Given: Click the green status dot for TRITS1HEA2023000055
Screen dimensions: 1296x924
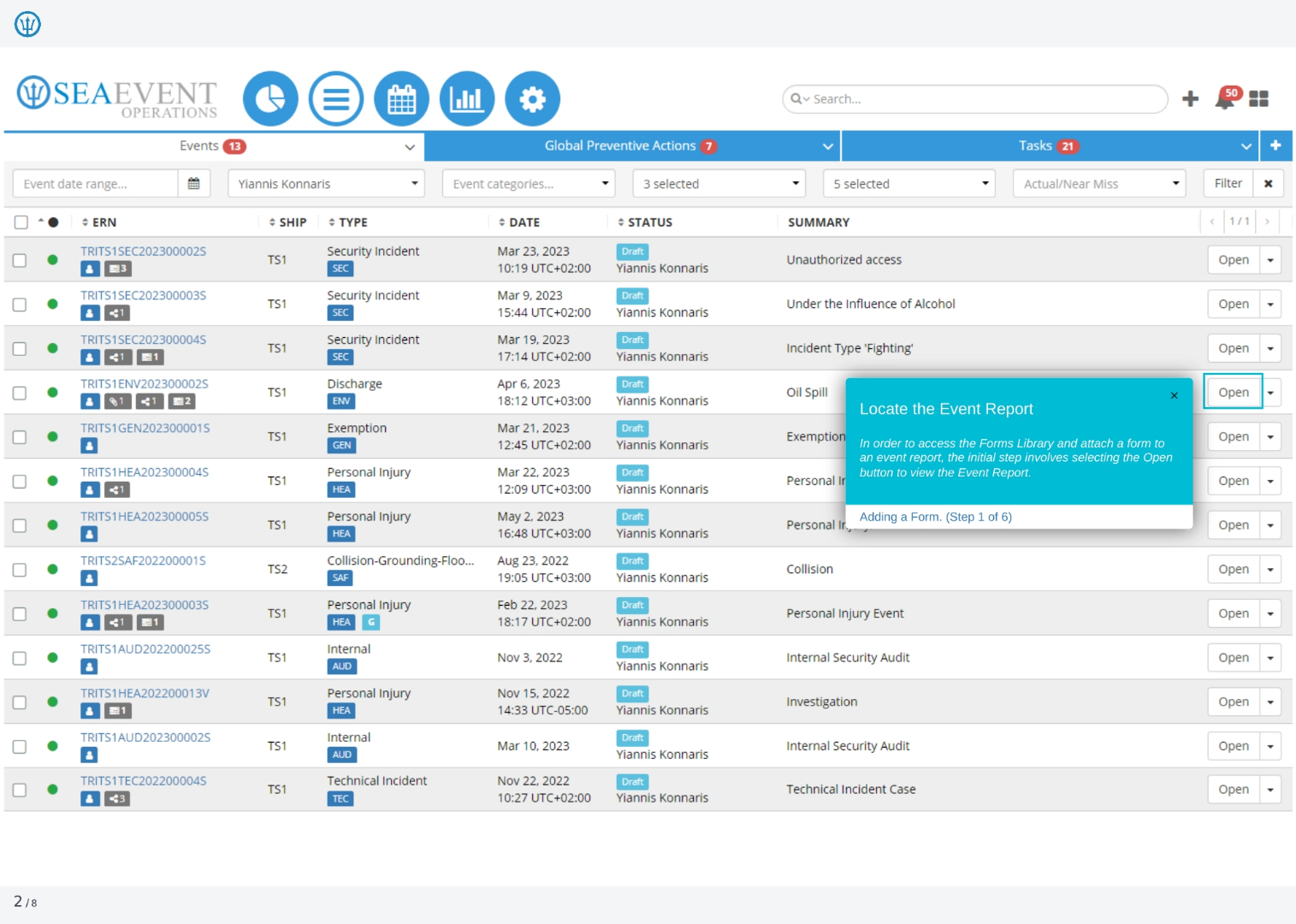Looking at the screenshot, I should (x=53, y=525).
